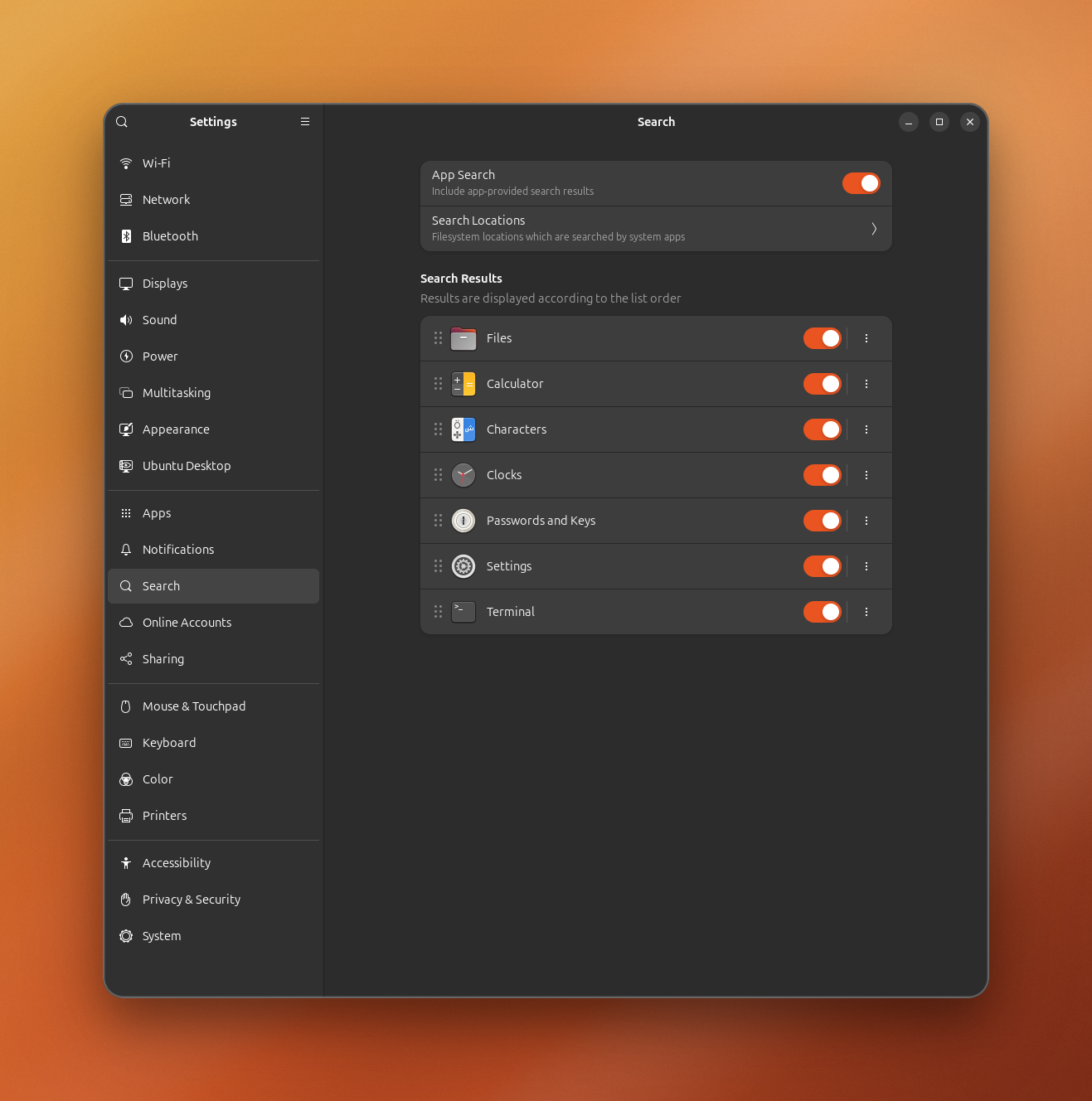Click the Sound speaker icon
Viewport: 1092px width, 1101px height.
tap(126, 320)
